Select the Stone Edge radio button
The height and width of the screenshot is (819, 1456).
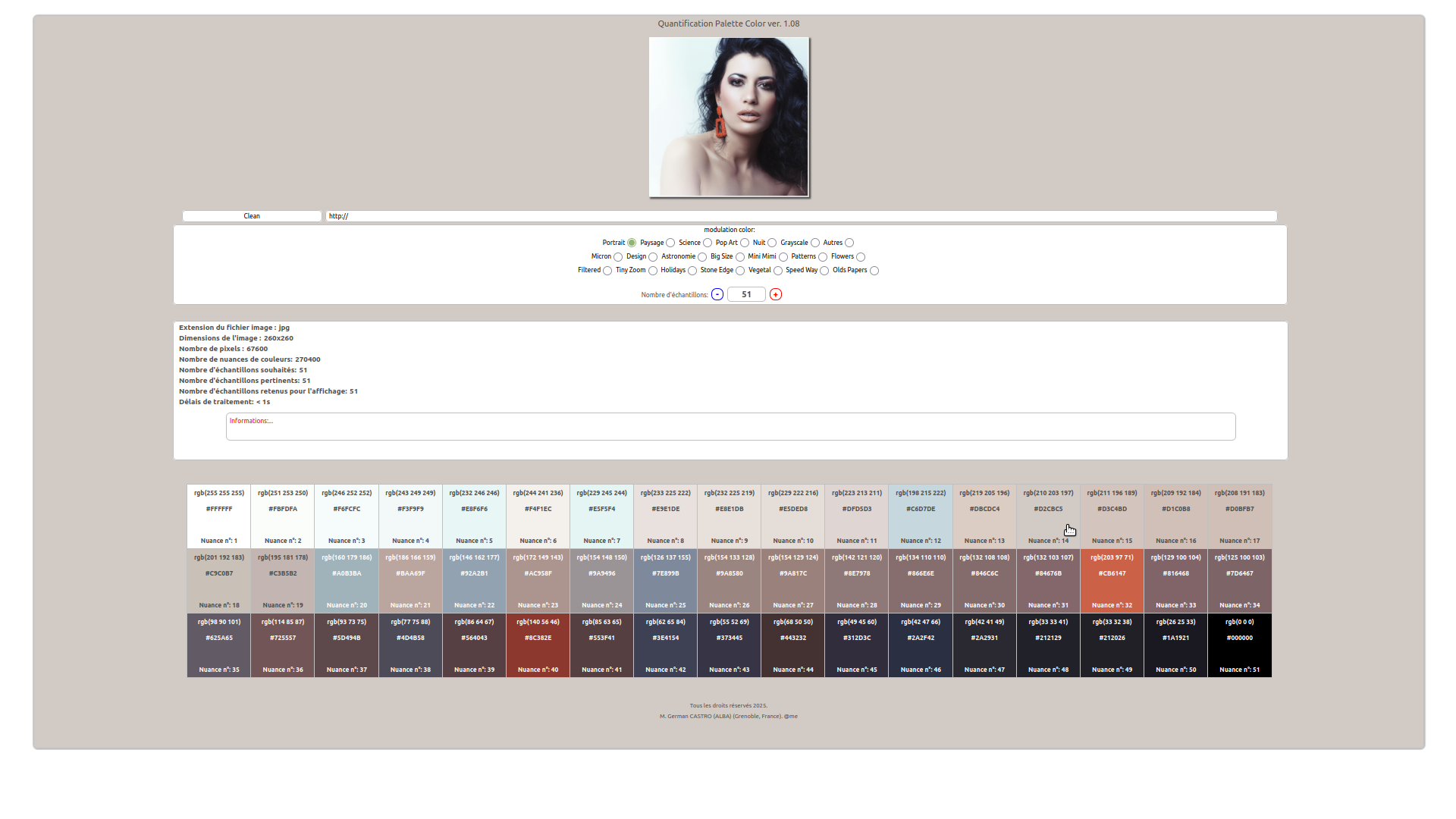point(740,271)
